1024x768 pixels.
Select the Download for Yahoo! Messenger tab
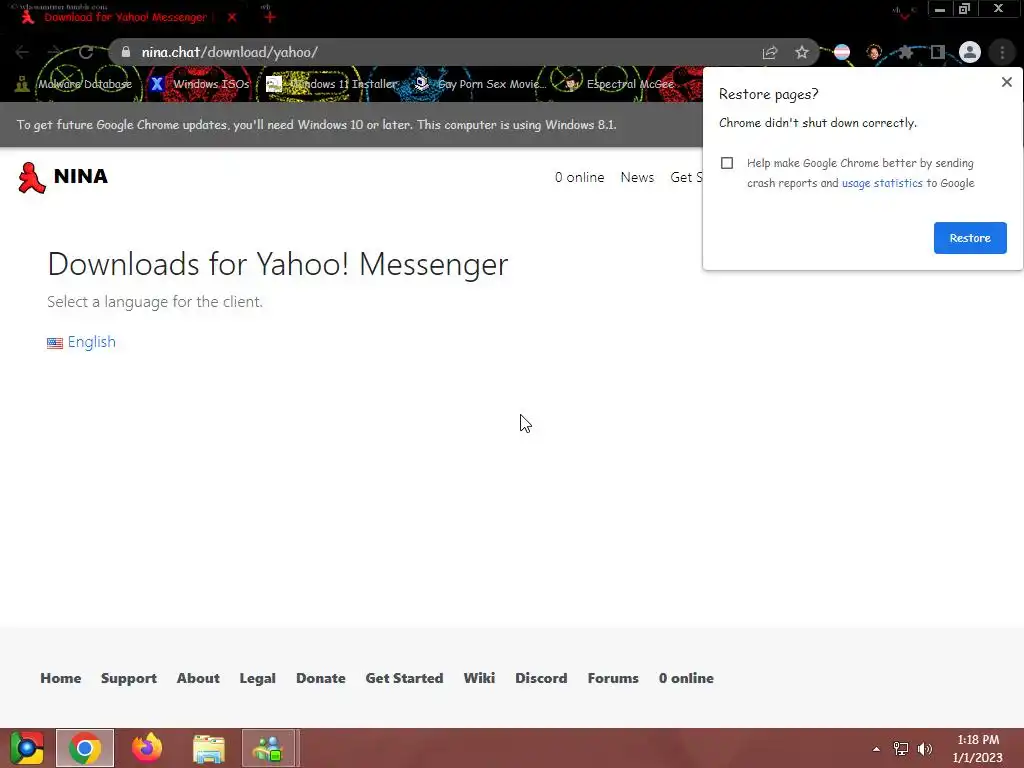tap(125, 17)
